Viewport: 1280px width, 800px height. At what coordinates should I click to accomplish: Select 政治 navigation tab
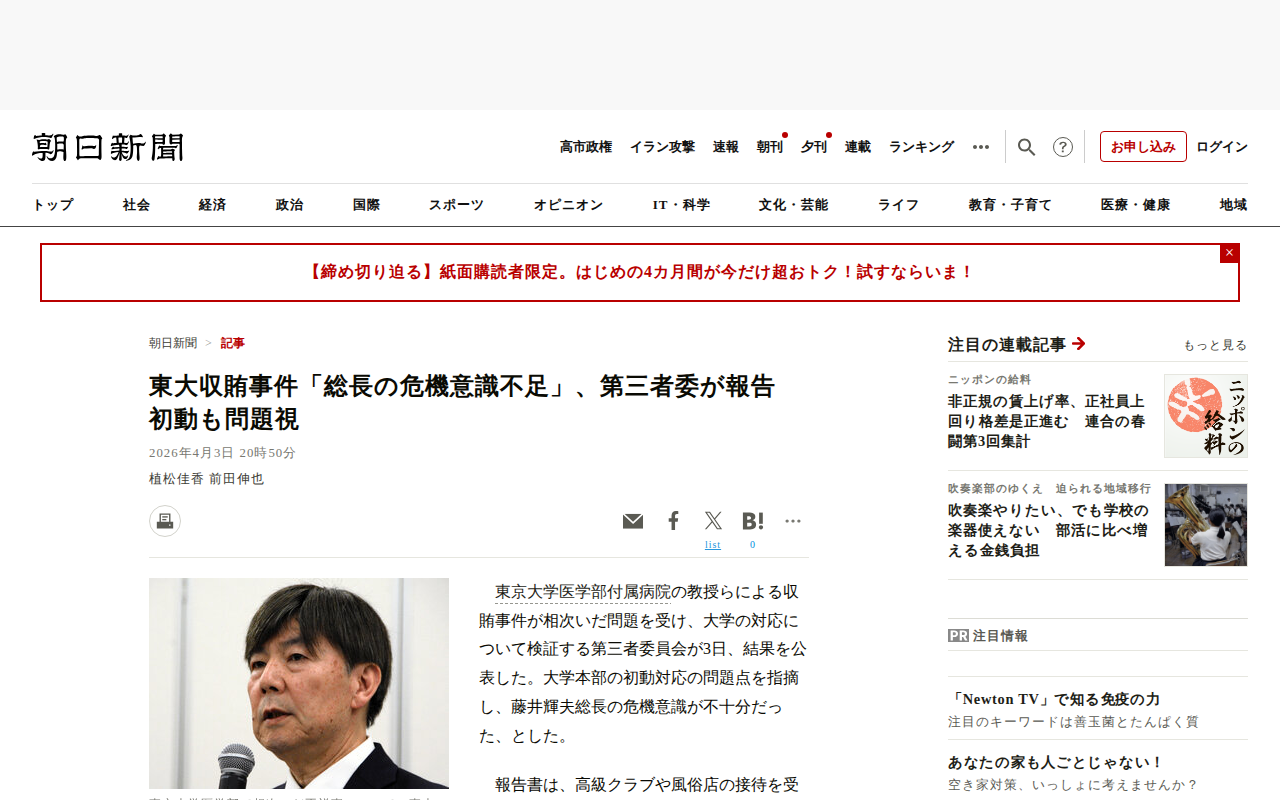289,205
